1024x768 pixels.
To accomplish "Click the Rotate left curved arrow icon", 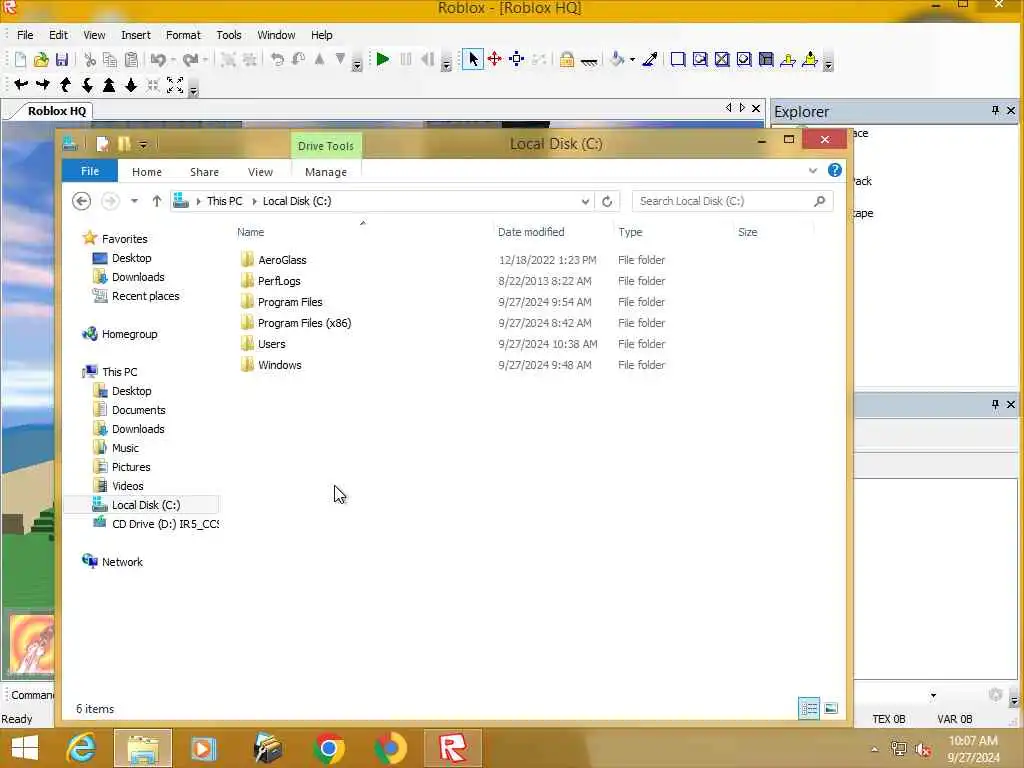I will pyautogui.click(x=277, y=60).
